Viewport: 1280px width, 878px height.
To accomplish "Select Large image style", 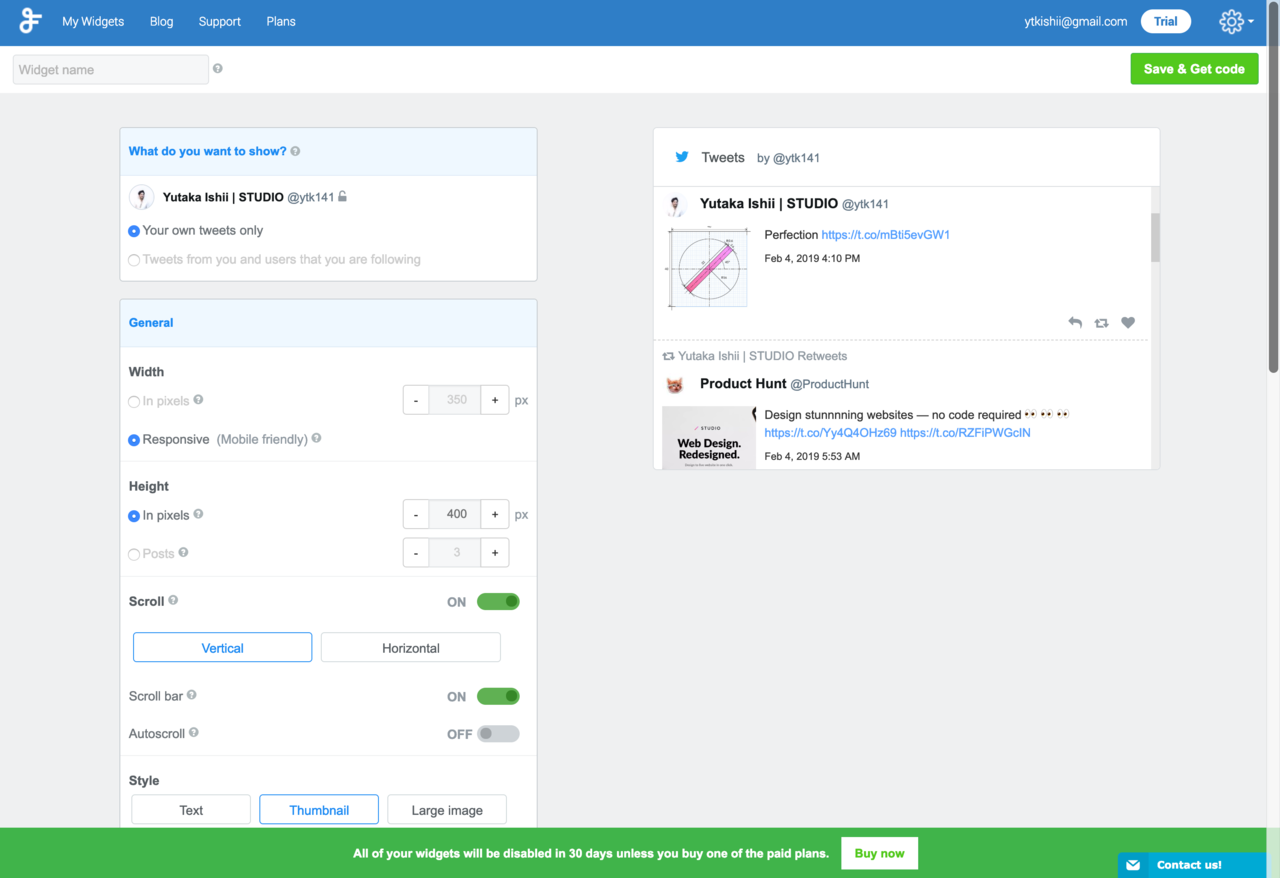I will 447,809.
